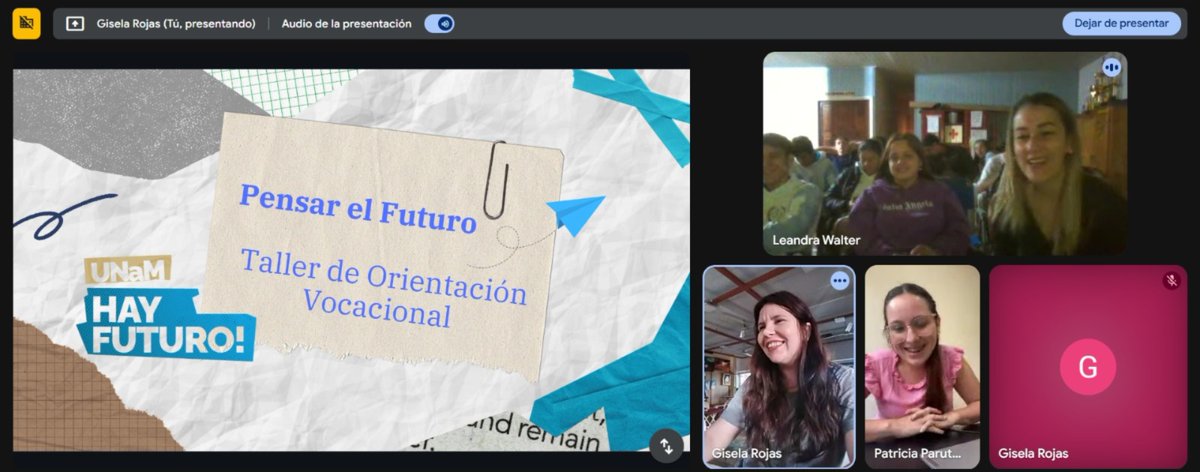Click the yellow camera-off icon
The height and width of the screenshot is (472, 1200).
coord(26,23)
